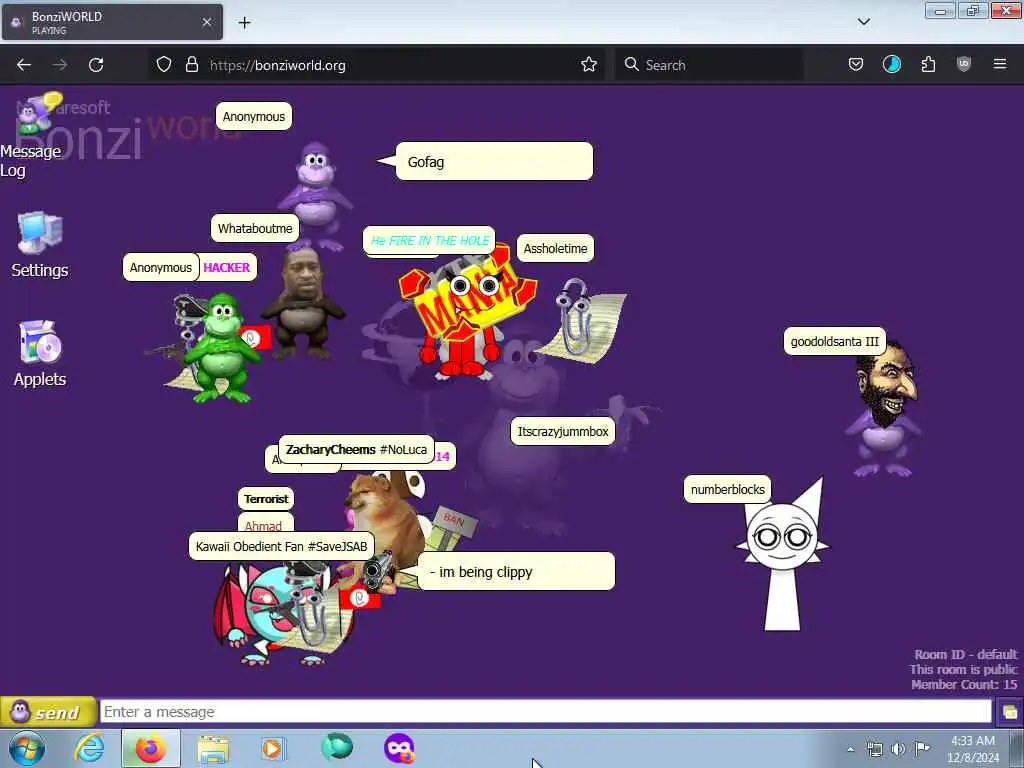Close the BonziWORLD tab
This screenshot has width=1024, height=768.
[x=207, y=22]
